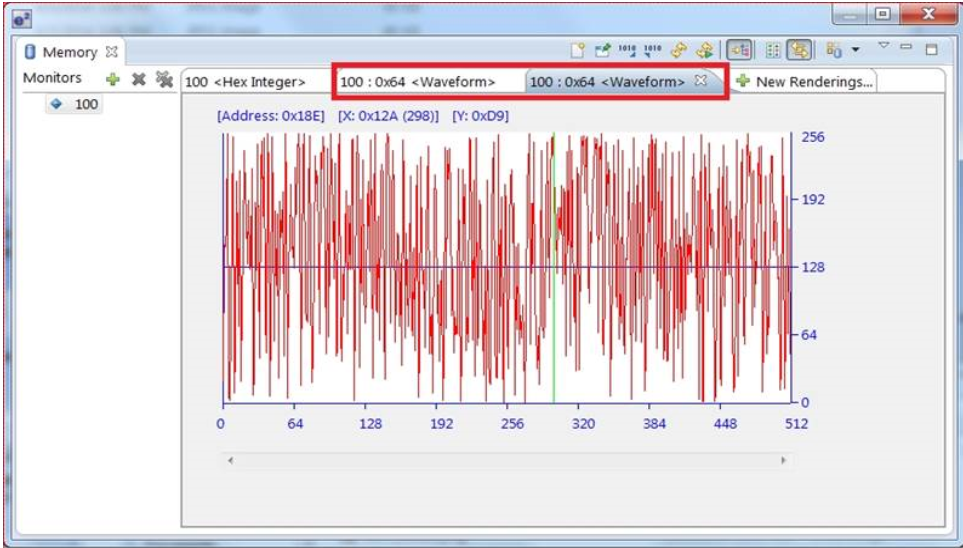Click the Export memory 1010 icon
The image size is (963, 548).
(x=652, y=50)
